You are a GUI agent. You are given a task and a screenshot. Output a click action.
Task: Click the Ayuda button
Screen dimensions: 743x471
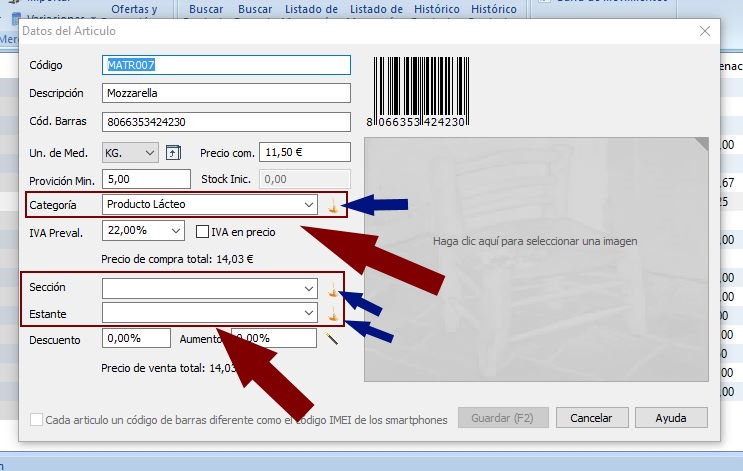click(671, 418)
